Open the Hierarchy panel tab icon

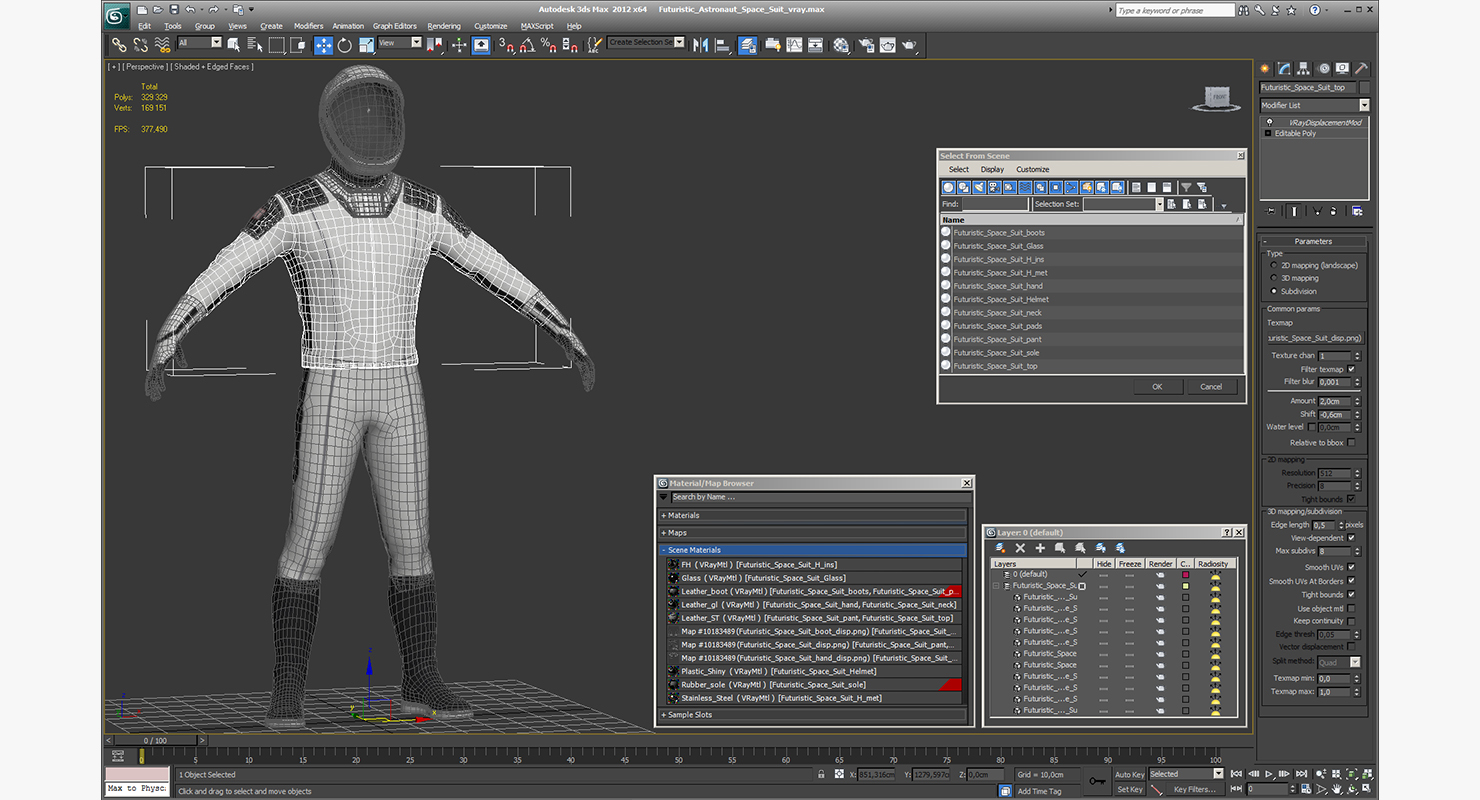(x=1304, y=69)
